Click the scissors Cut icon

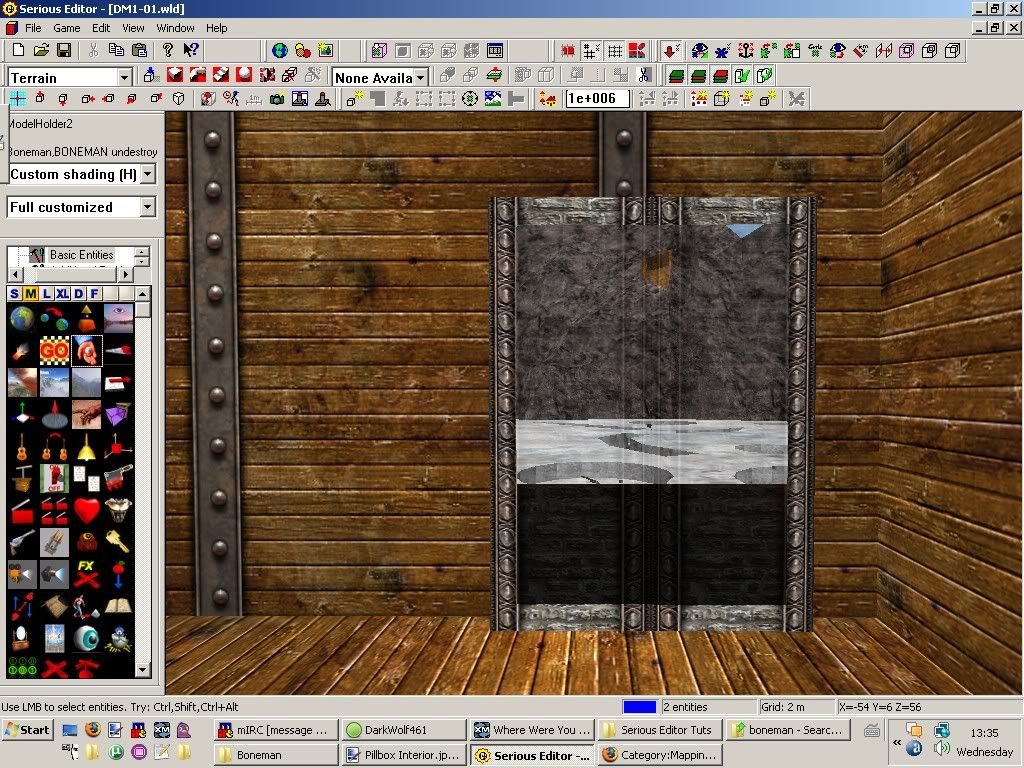pos(93,50)
